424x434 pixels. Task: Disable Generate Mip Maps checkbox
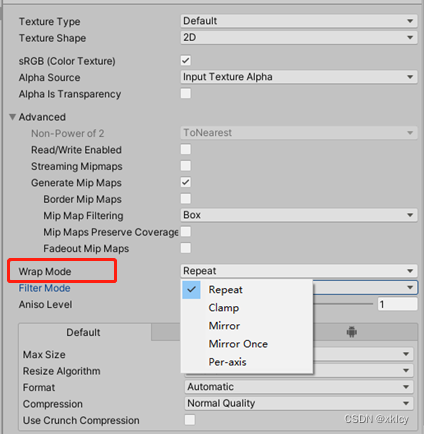pyautogui.click(x=186, y=182)
